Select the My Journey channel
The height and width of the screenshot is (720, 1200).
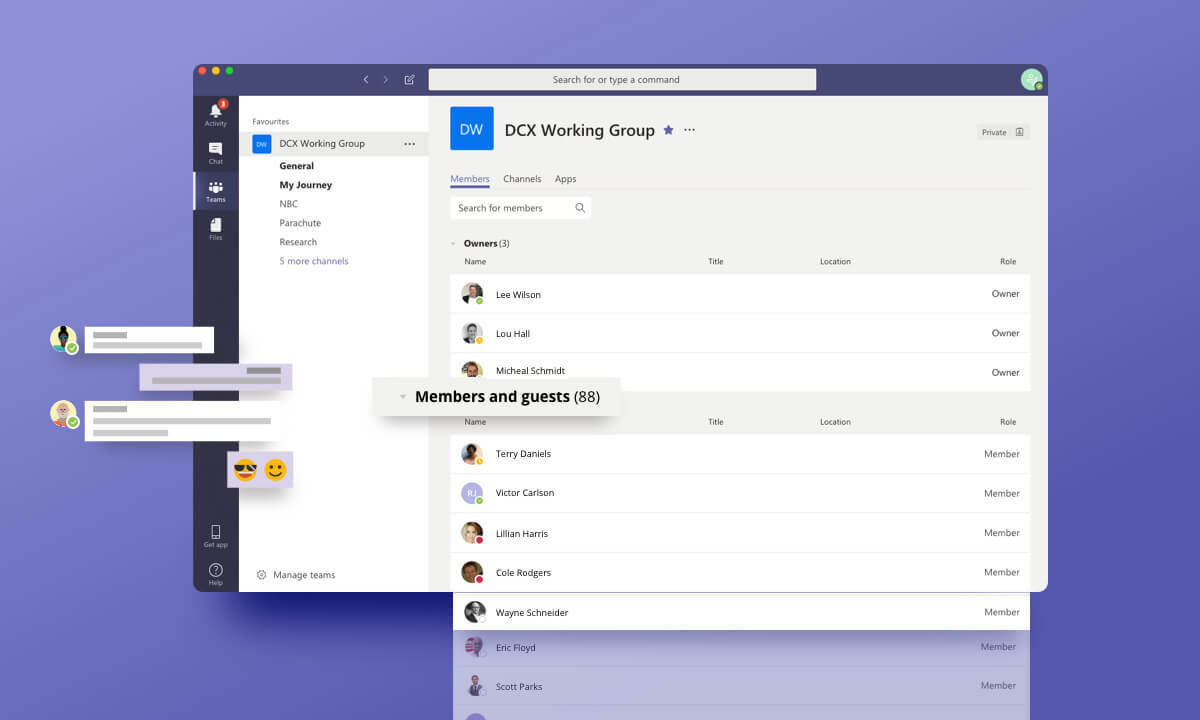click(x=305, y=185)
